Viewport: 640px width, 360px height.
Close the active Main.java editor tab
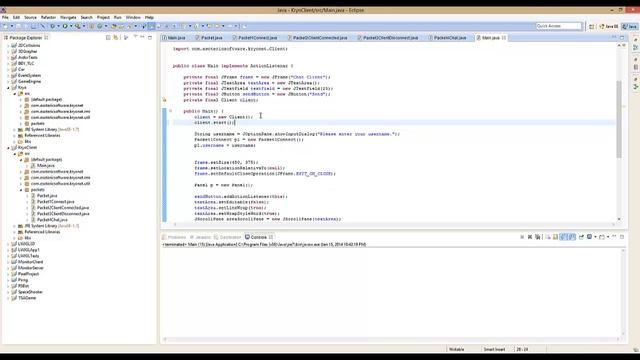click(504, 38)
